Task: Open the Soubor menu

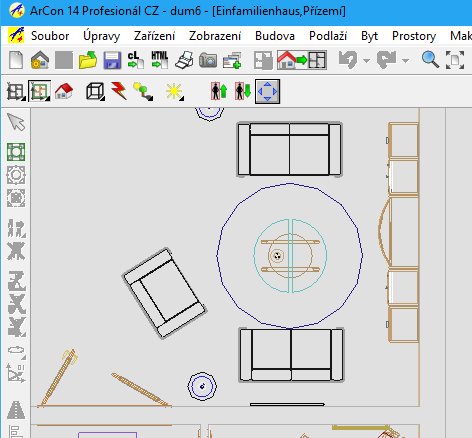Action: click(x=50, y=36)
